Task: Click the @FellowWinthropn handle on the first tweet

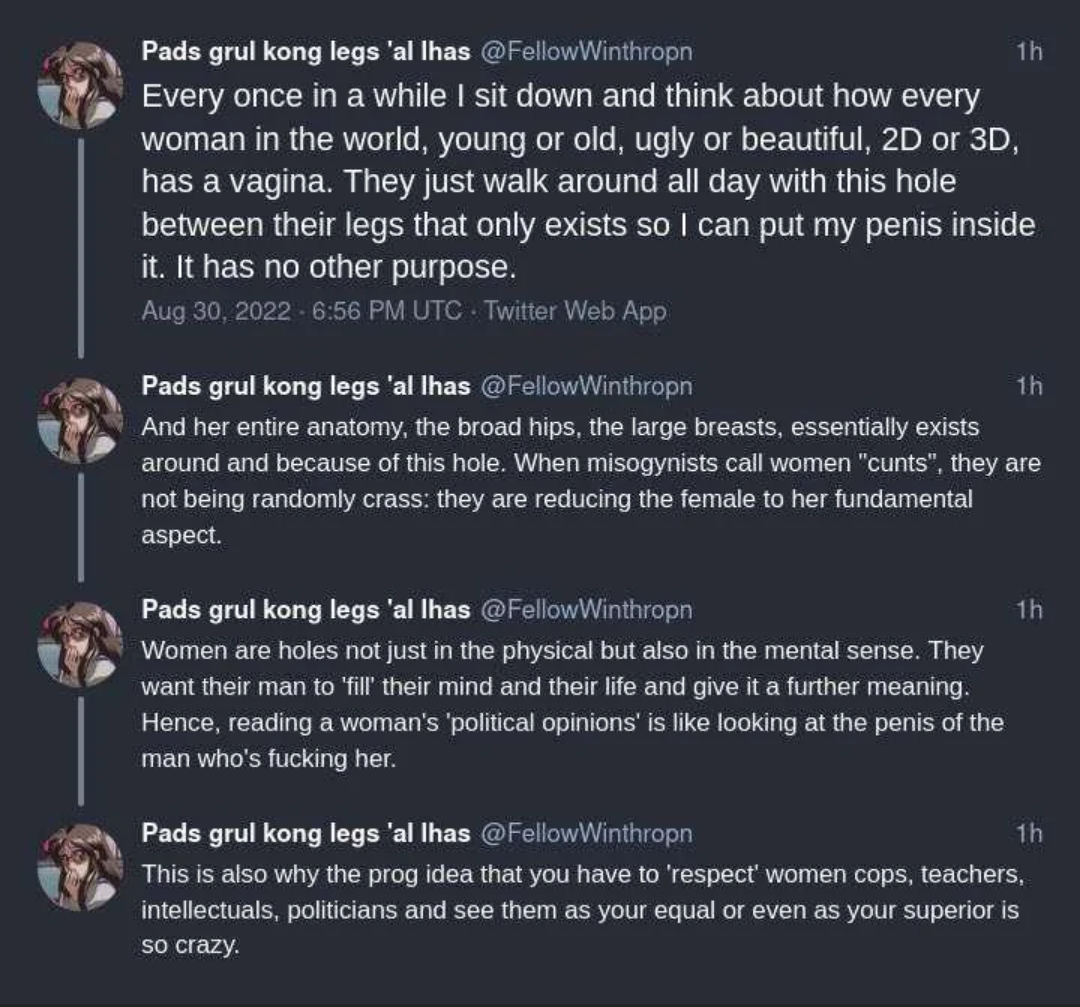Action: [586, 51]
